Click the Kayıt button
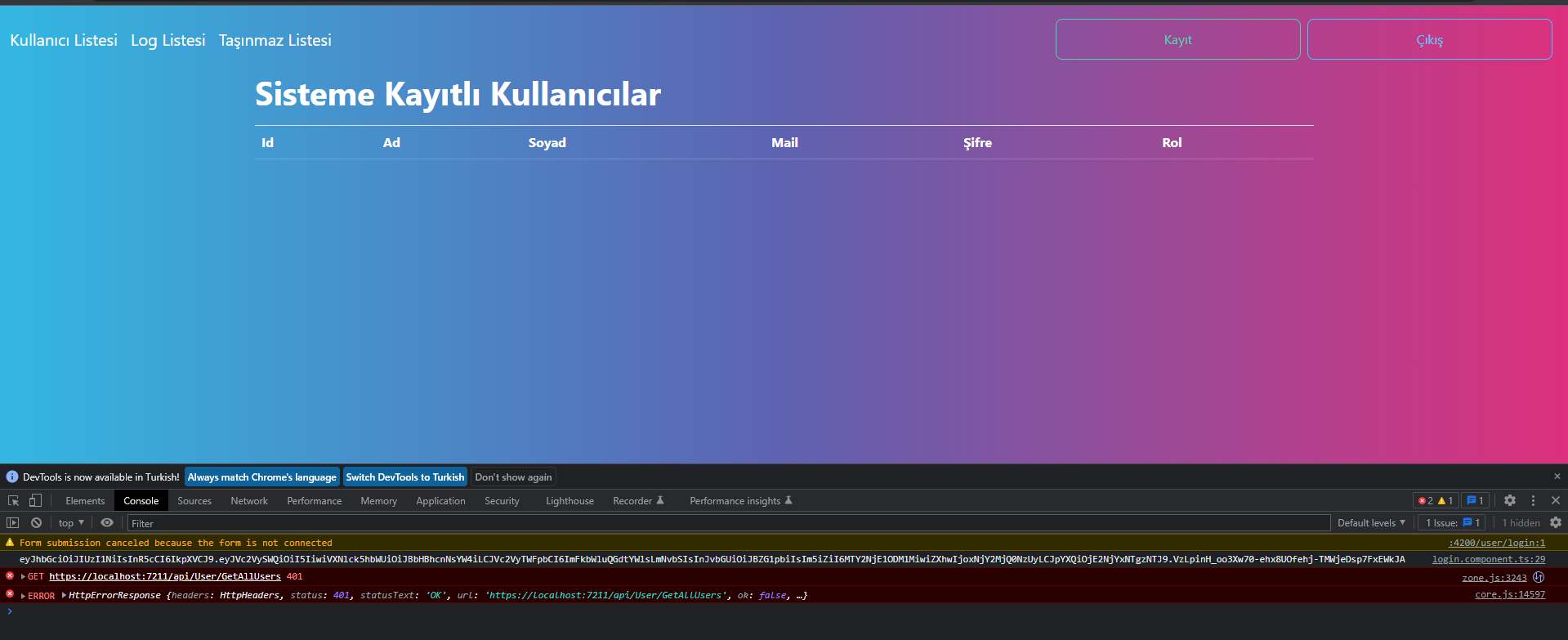1568x640 pixels. coord(1178,39)
